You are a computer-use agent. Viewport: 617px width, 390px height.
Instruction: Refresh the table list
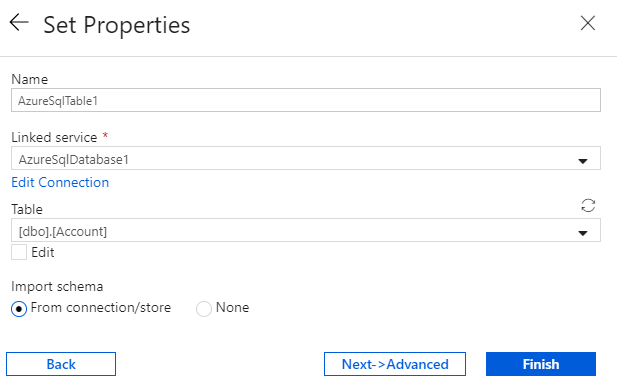(x=588, y=205)
